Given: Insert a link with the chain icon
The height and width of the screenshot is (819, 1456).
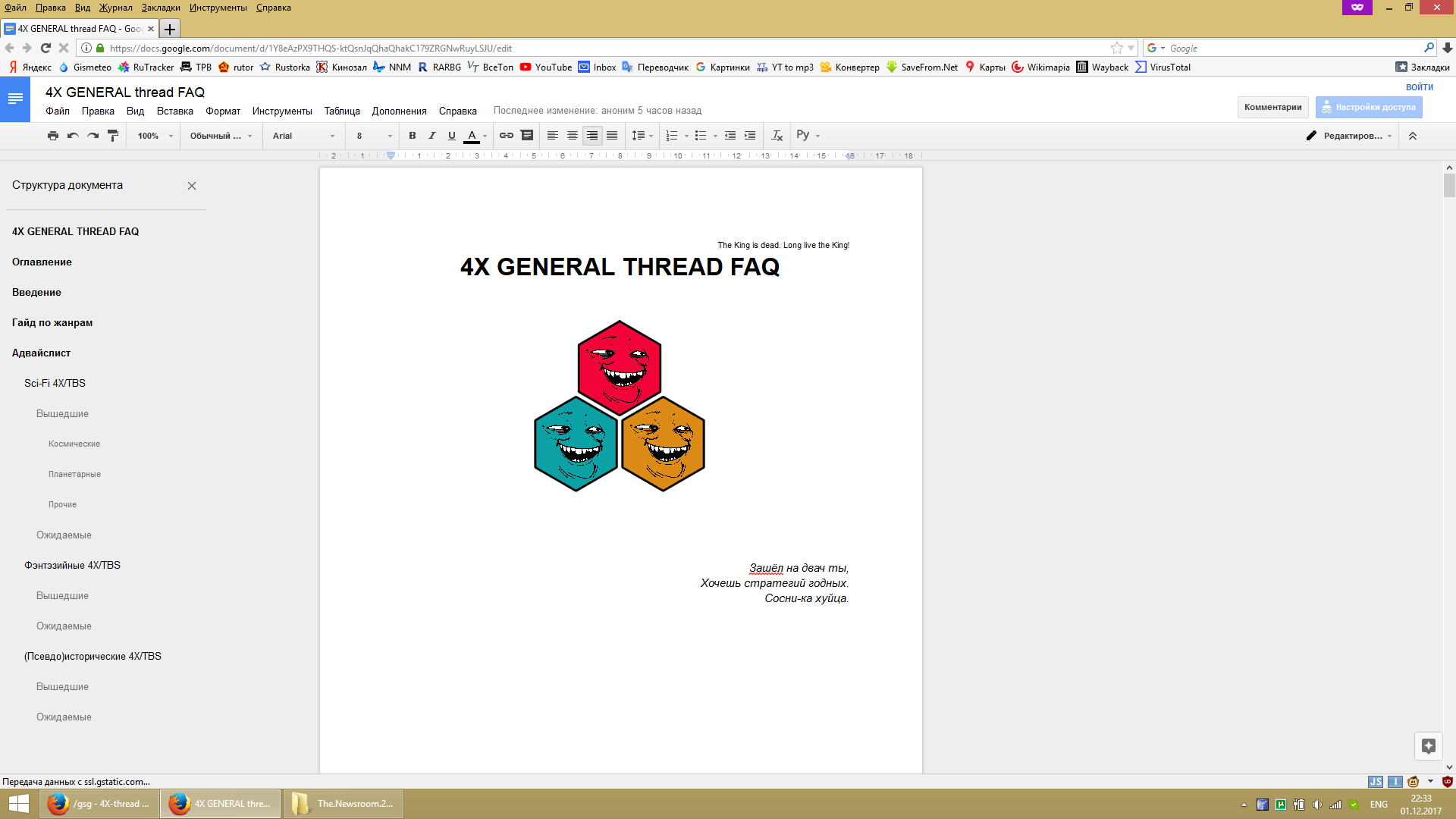Looking at the screenshot, I should (x=507, y=136).
